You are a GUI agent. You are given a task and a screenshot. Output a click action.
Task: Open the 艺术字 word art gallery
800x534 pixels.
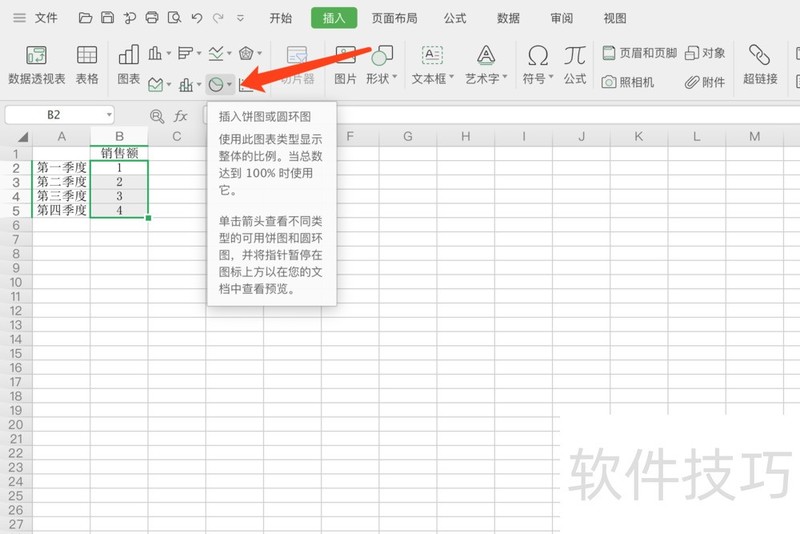pos(486,65)
